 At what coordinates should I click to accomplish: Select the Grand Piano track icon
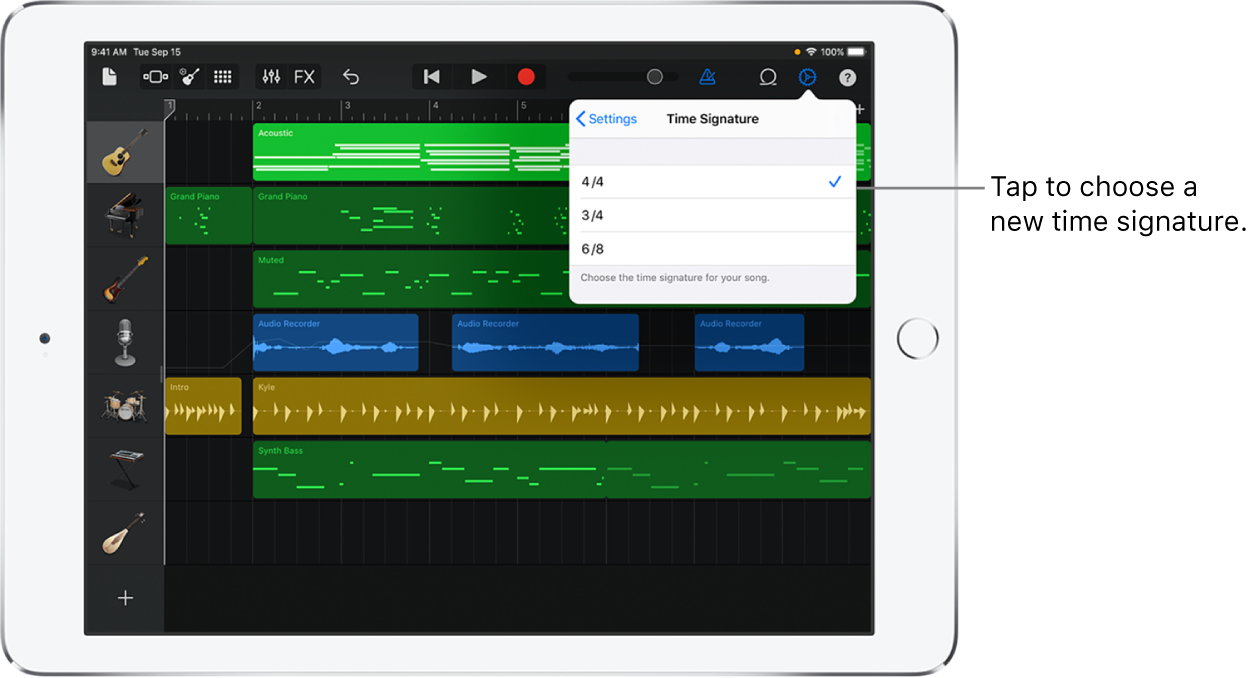click(123, 214)
